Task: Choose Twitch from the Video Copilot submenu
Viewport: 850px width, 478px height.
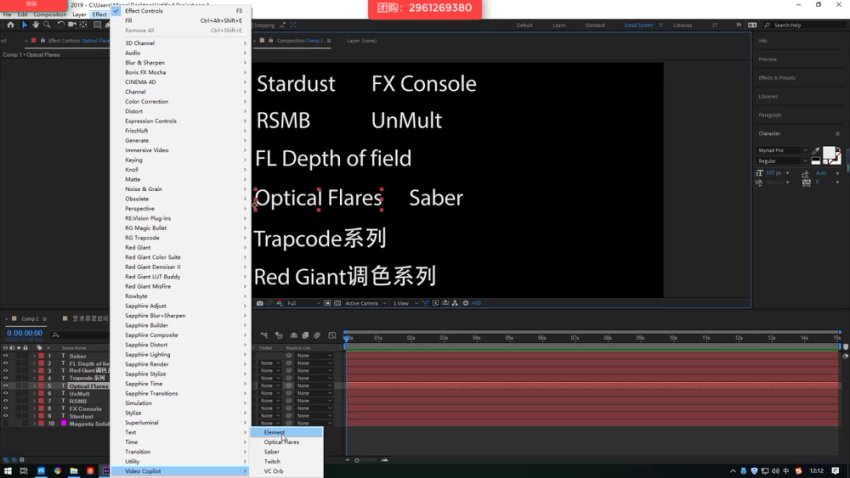Action: (x=286, y=462)
